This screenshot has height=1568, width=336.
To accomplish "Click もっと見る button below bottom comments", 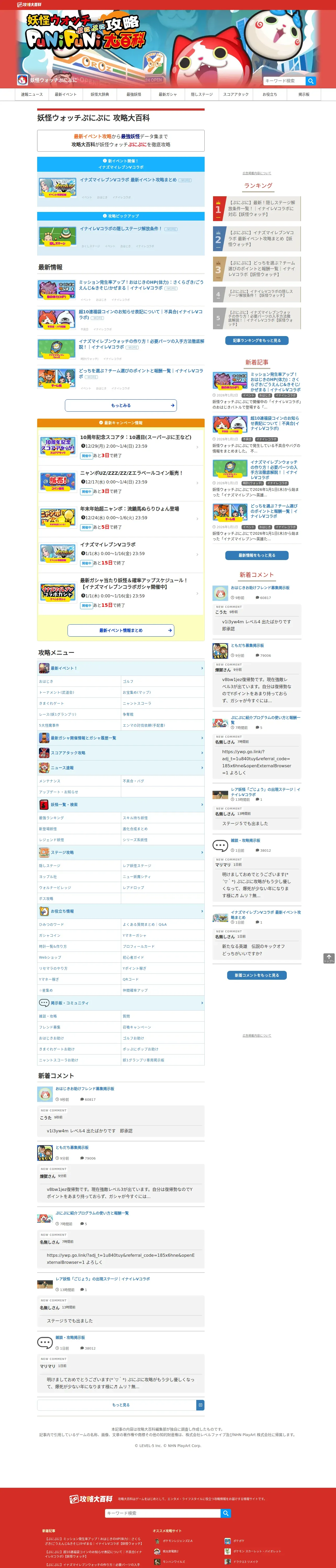I will click(121, 1405).
